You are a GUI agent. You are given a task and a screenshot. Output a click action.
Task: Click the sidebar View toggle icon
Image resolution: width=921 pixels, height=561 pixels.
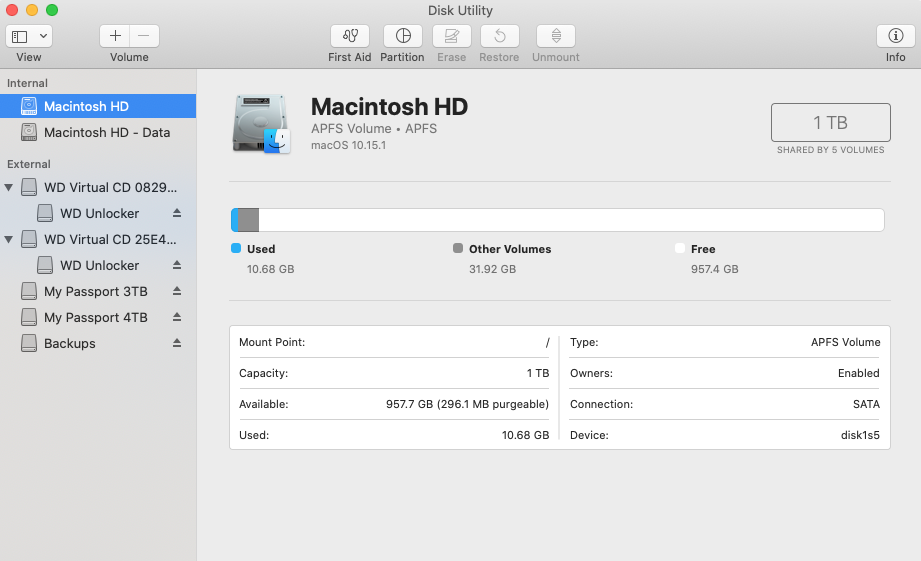[20, 36]
